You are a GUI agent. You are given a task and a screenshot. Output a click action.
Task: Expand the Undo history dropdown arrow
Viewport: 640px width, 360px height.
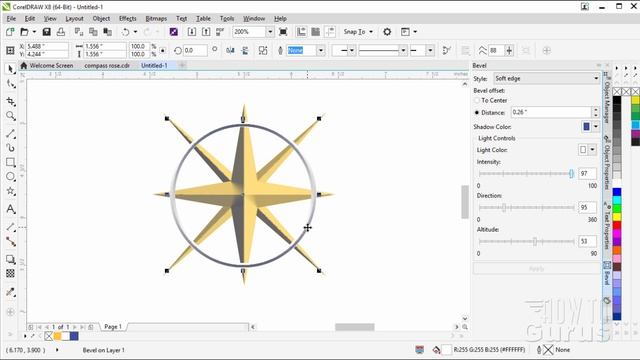pyautogui.click(x=135, y=32)
